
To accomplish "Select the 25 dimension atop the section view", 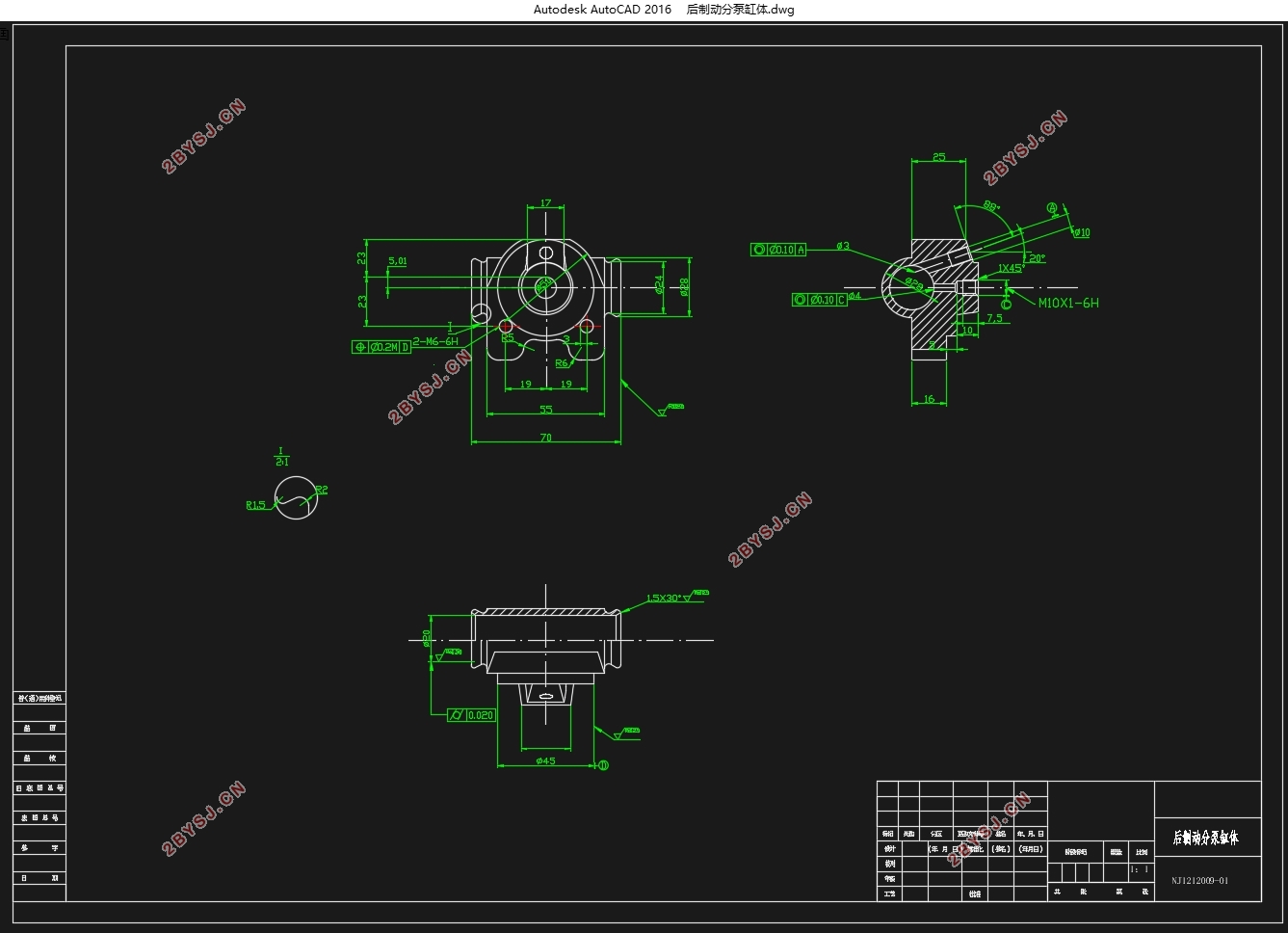I will (x=939, y=157).
